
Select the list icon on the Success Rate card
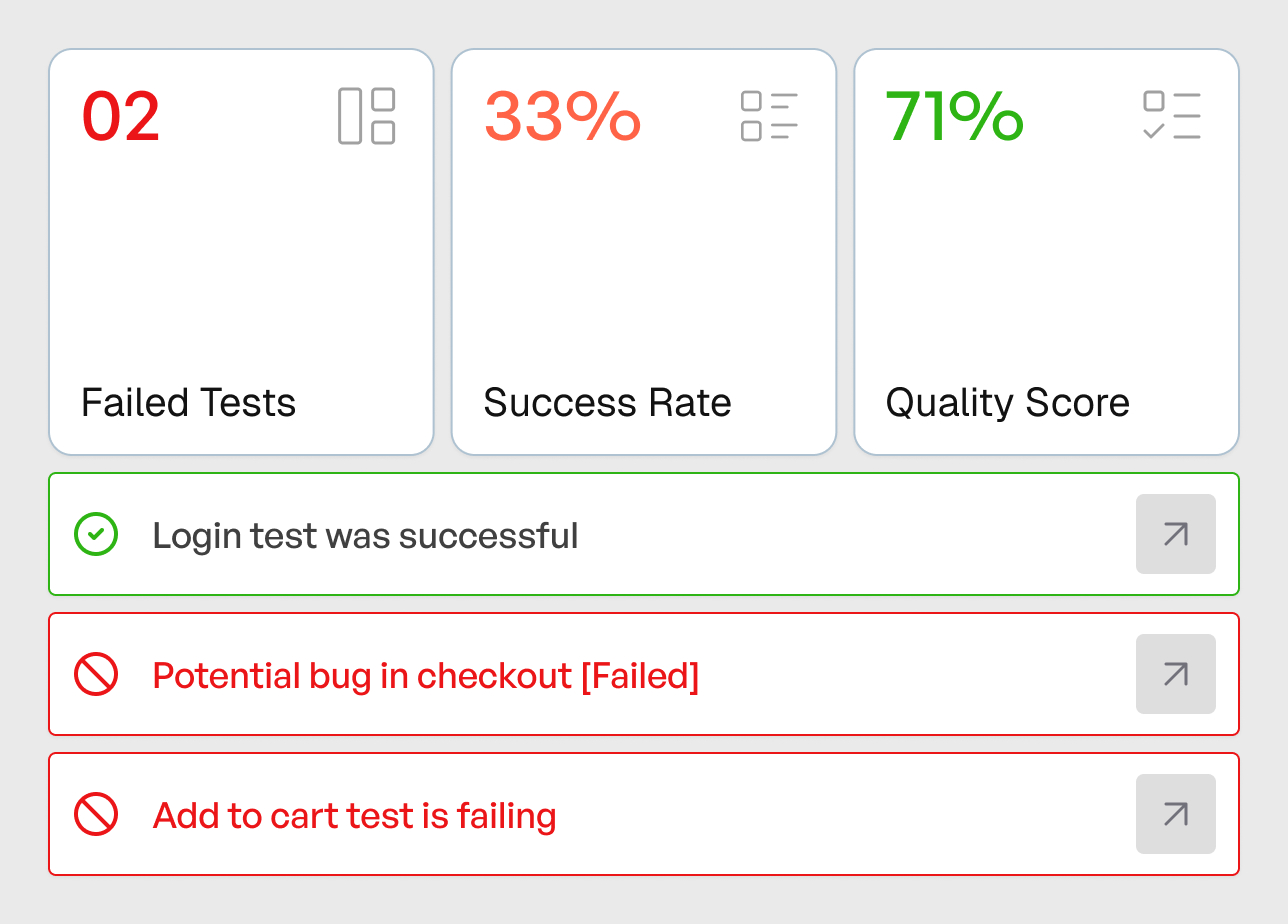tap(769, 116)
